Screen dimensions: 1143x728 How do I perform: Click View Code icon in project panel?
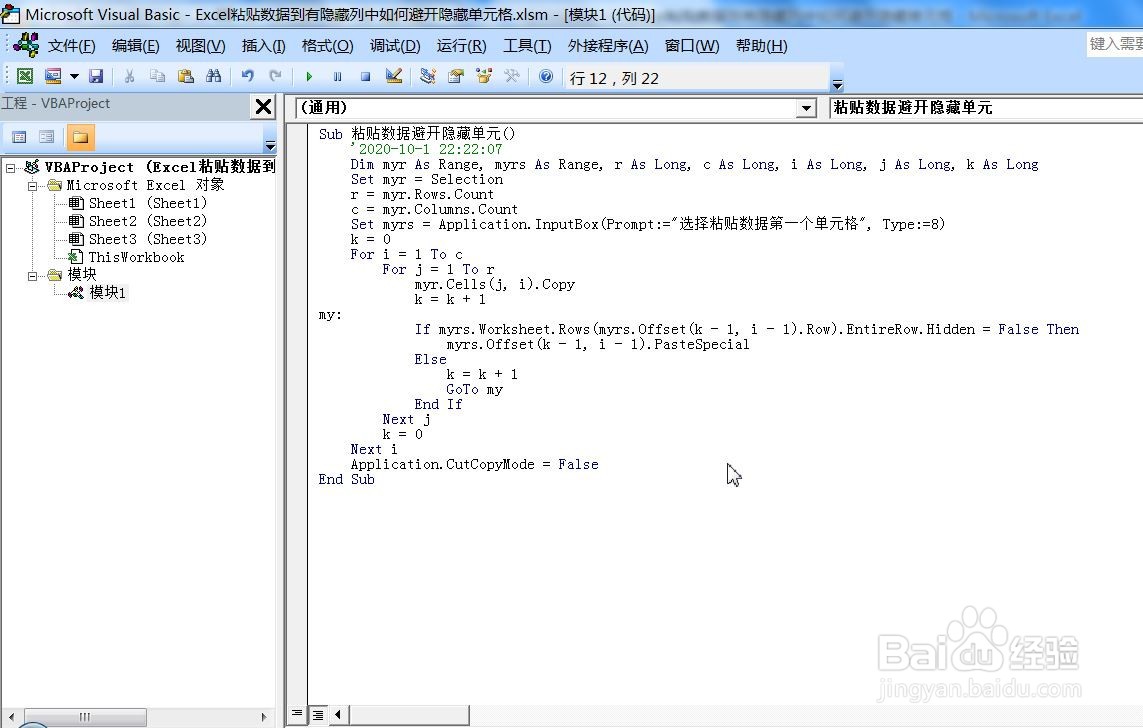[x=20, y=137]
